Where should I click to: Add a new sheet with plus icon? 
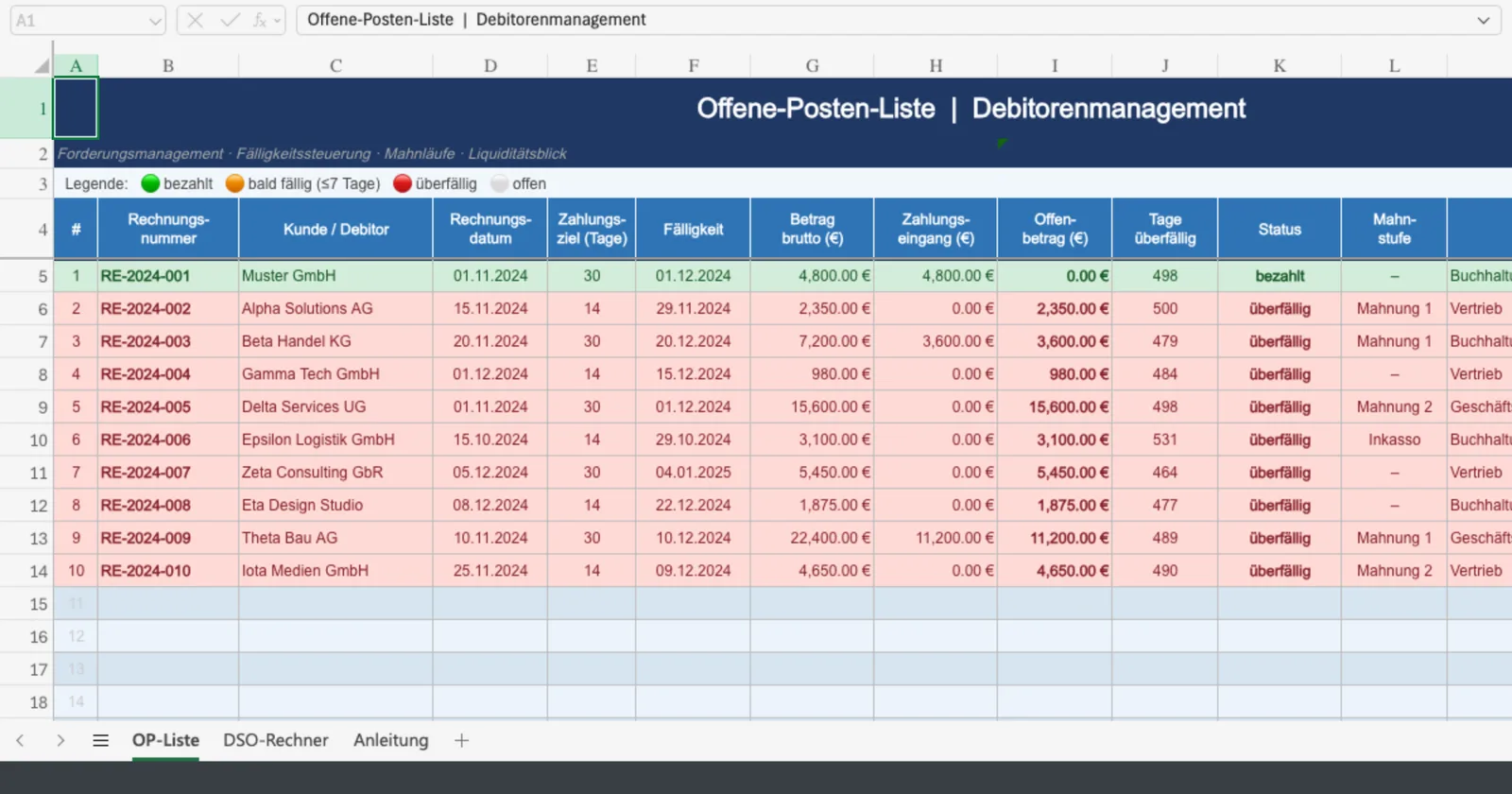click(x=461, y=740)
